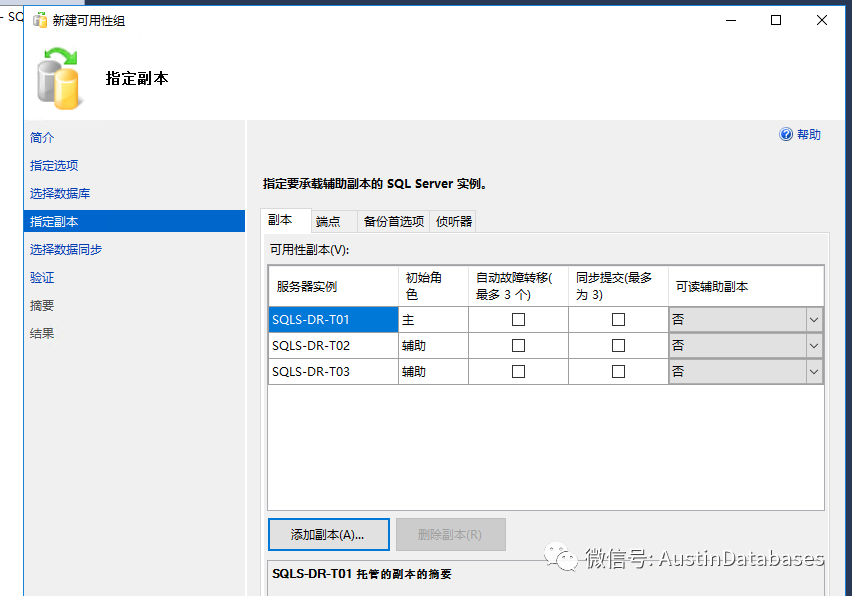Click the 帮助 help link
This screenshot has height=596, width=852.
coord(809,134)
